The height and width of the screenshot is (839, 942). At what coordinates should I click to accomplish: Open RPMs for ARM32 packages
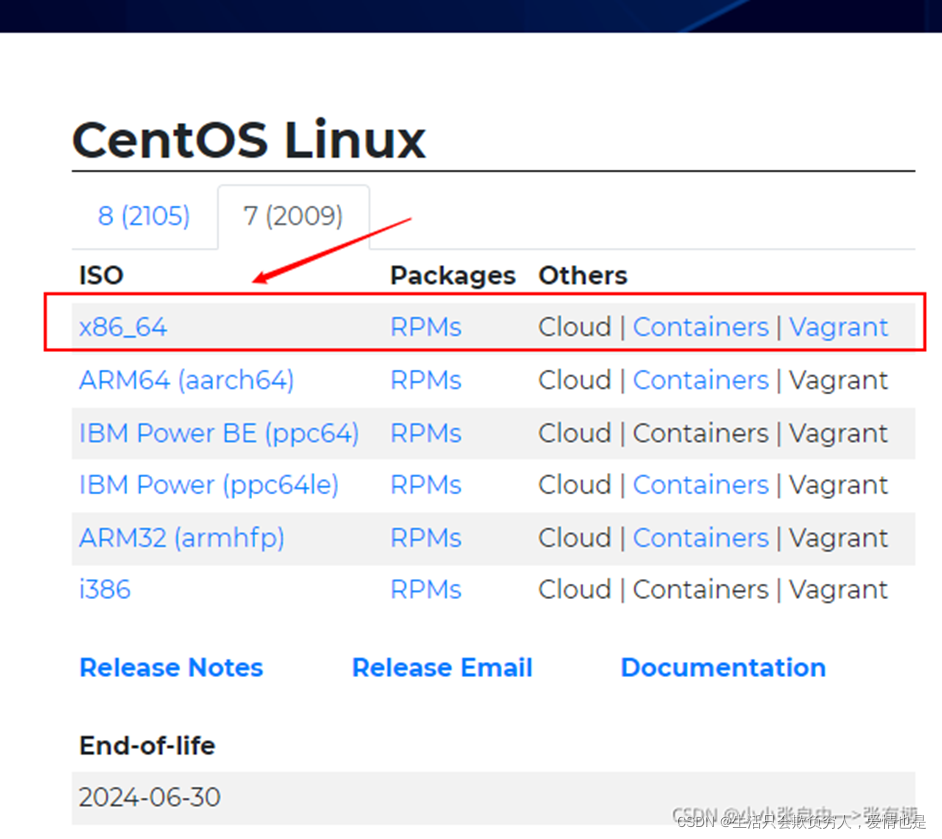coord(425,538)
